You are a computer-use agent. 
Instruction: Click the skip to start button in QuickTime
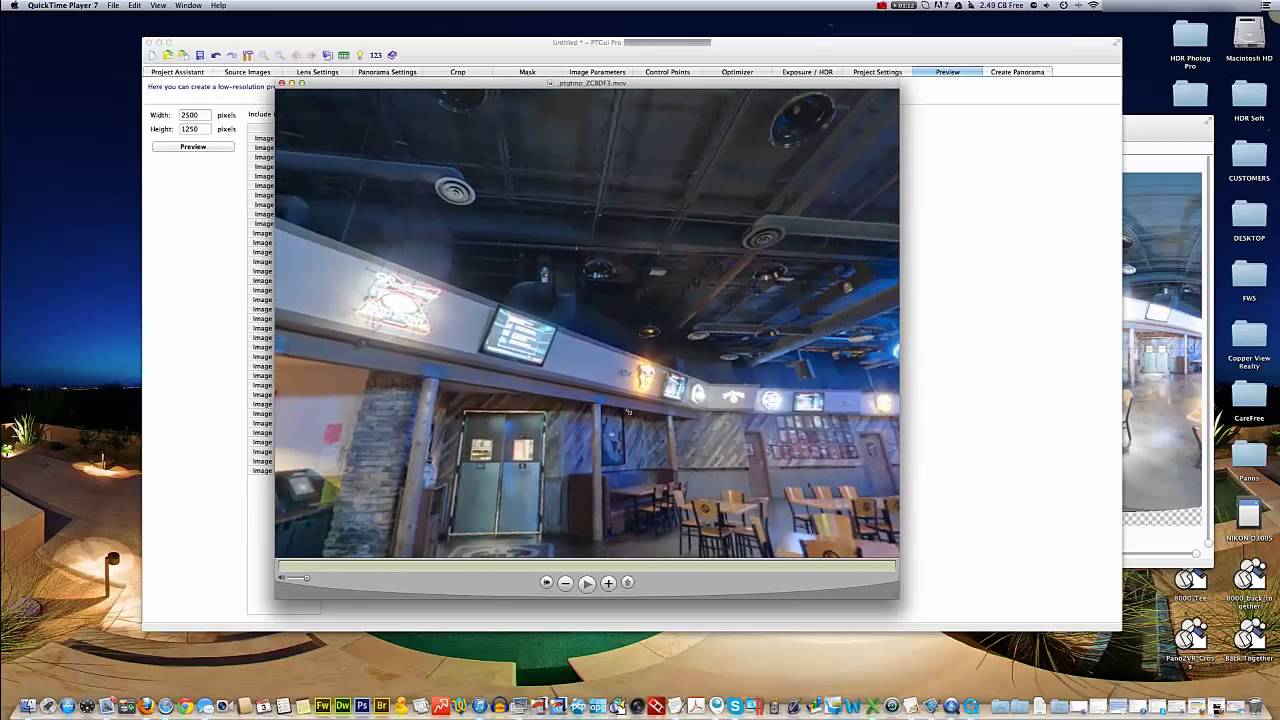[546, 582]
